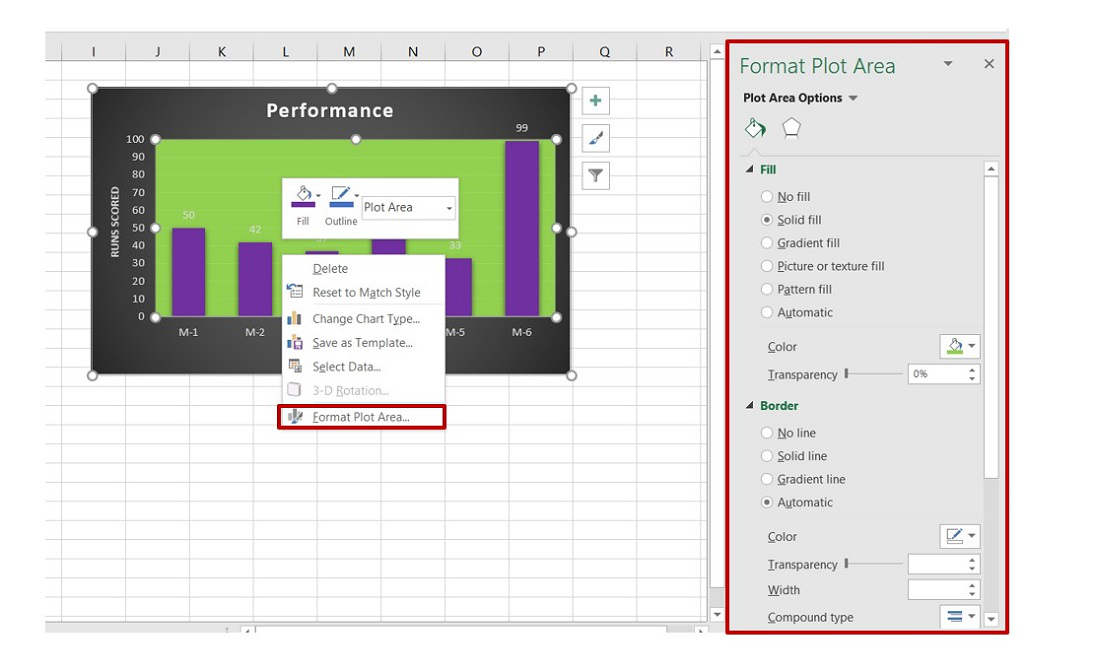Collapse the Border section
Viewport: 1095px width, 672px height.
click(x=750, y=406)
